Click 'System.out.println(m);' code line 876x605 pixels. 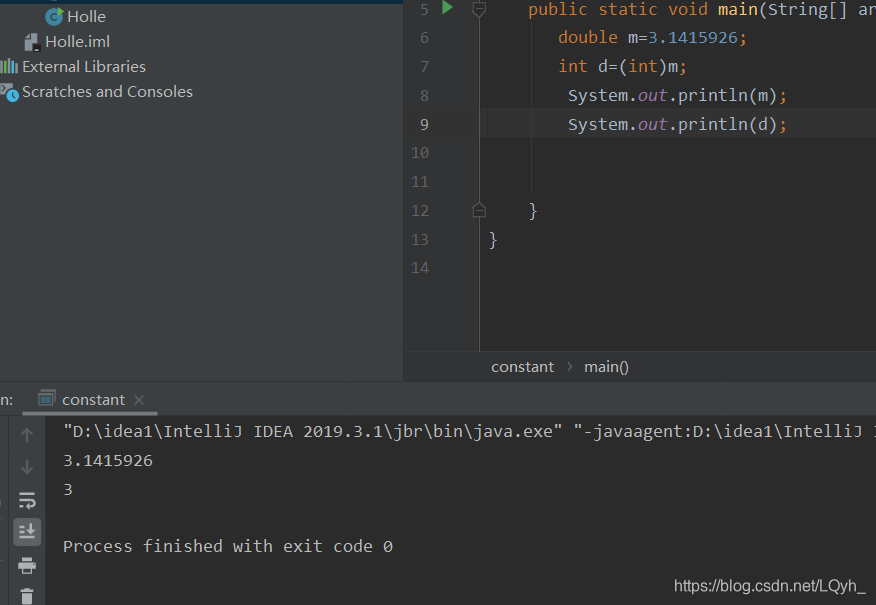click(677, 96)
